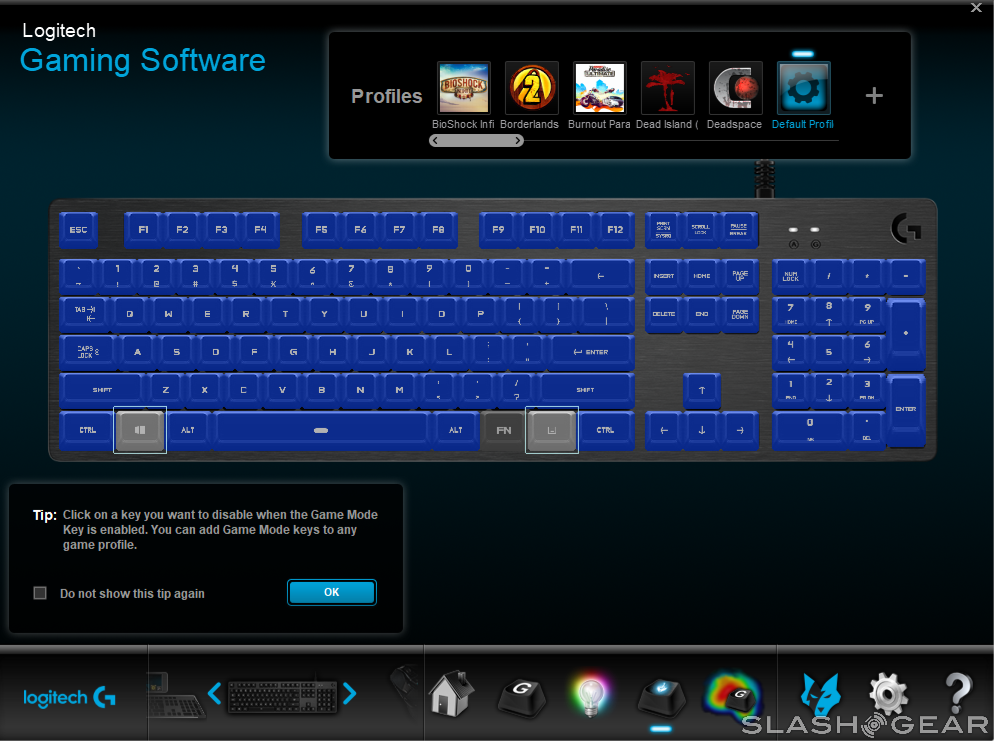Select the Borderlands 2 profile
This screenshot has width=994, height=741.
tap(531, 87)
